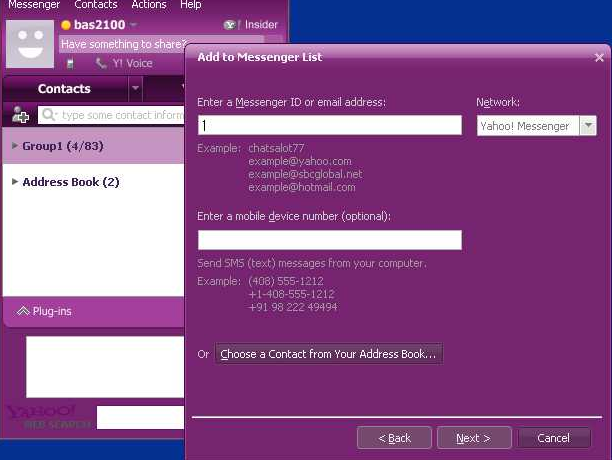Click the Next button
This screenshot has width=612, height=460.
coord(474,438)
